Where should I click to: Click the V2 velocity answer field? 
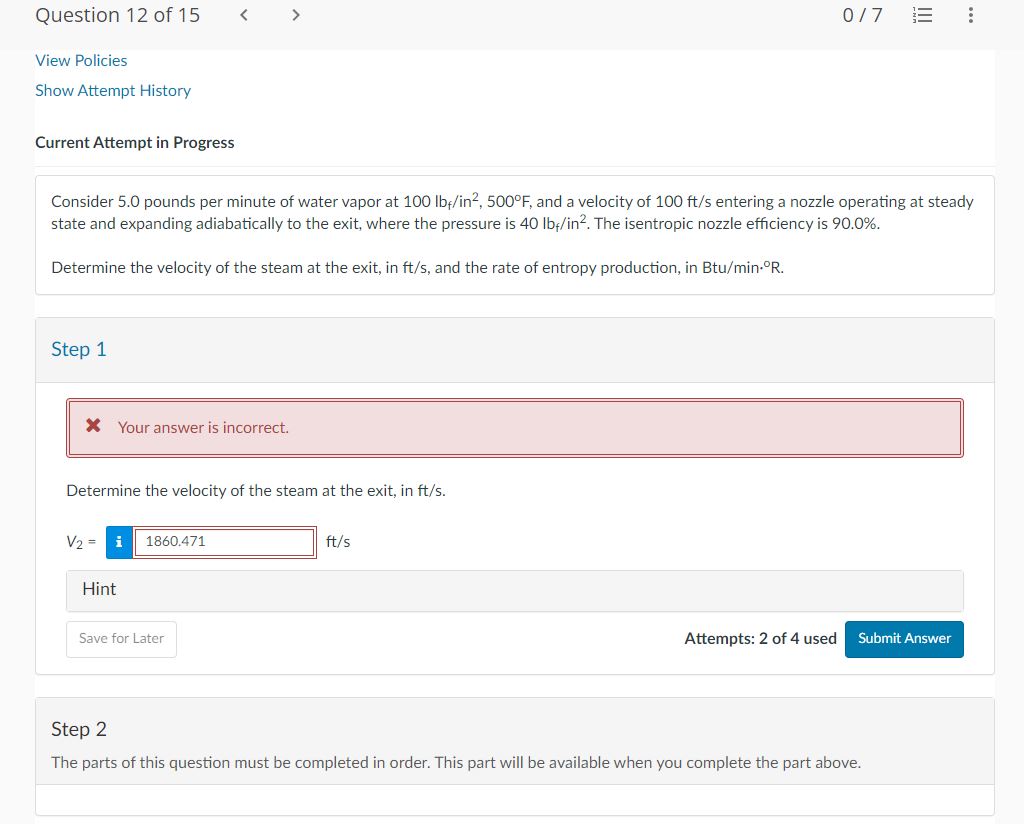225,542
